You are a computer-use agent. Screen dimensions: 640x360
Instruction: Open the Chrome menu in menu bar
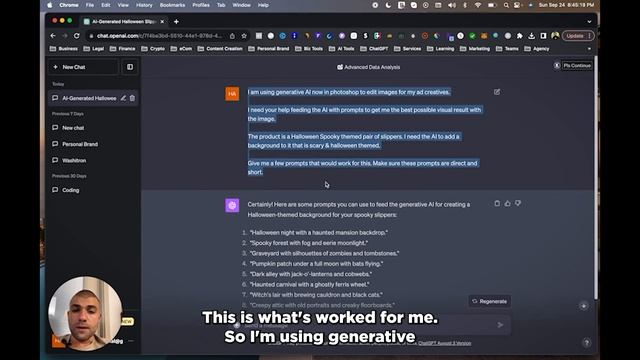69,5
